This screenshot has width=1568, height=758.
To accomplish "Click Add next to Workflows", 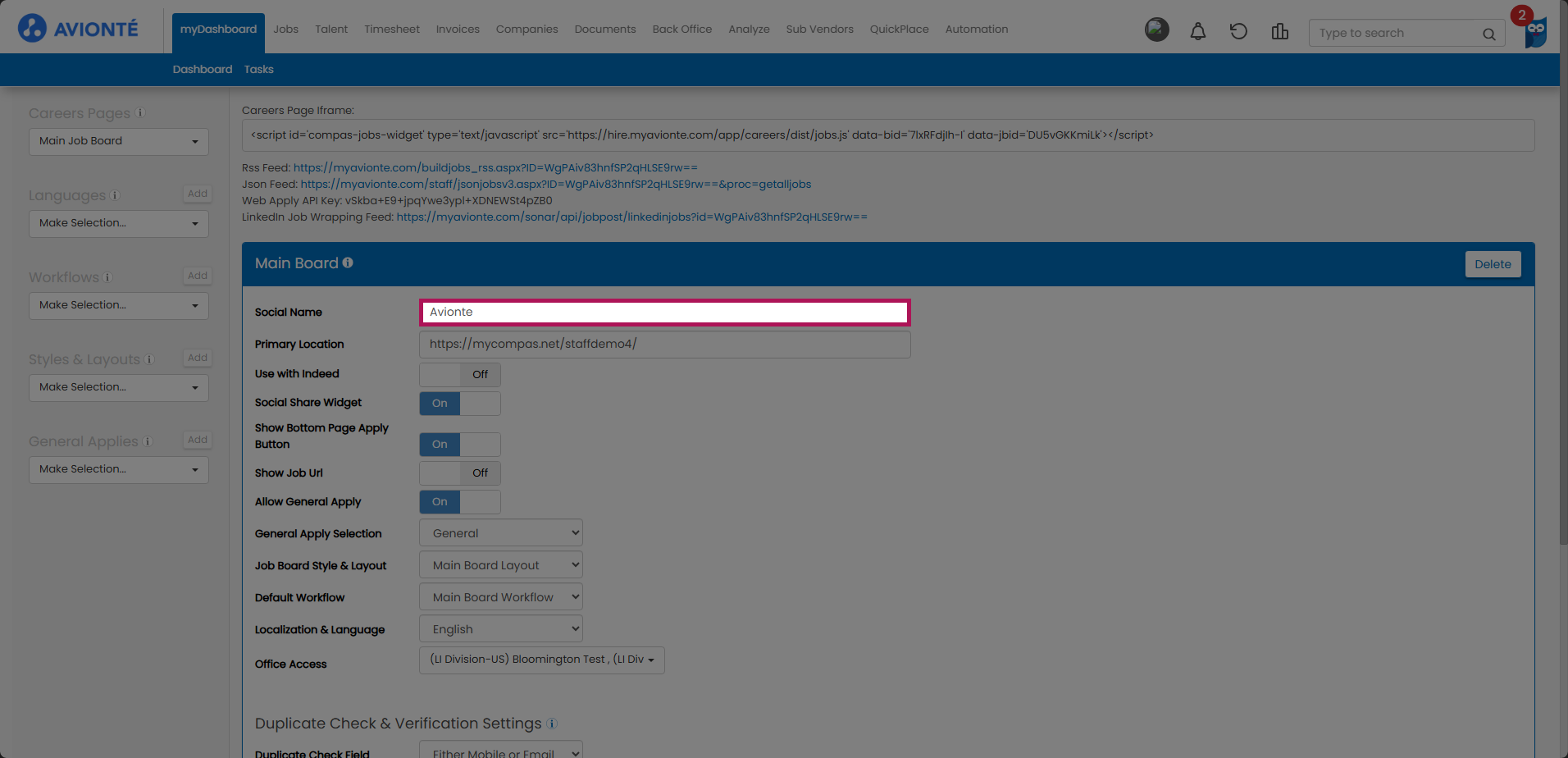I will pyautogui.click(x=198, y=276).
